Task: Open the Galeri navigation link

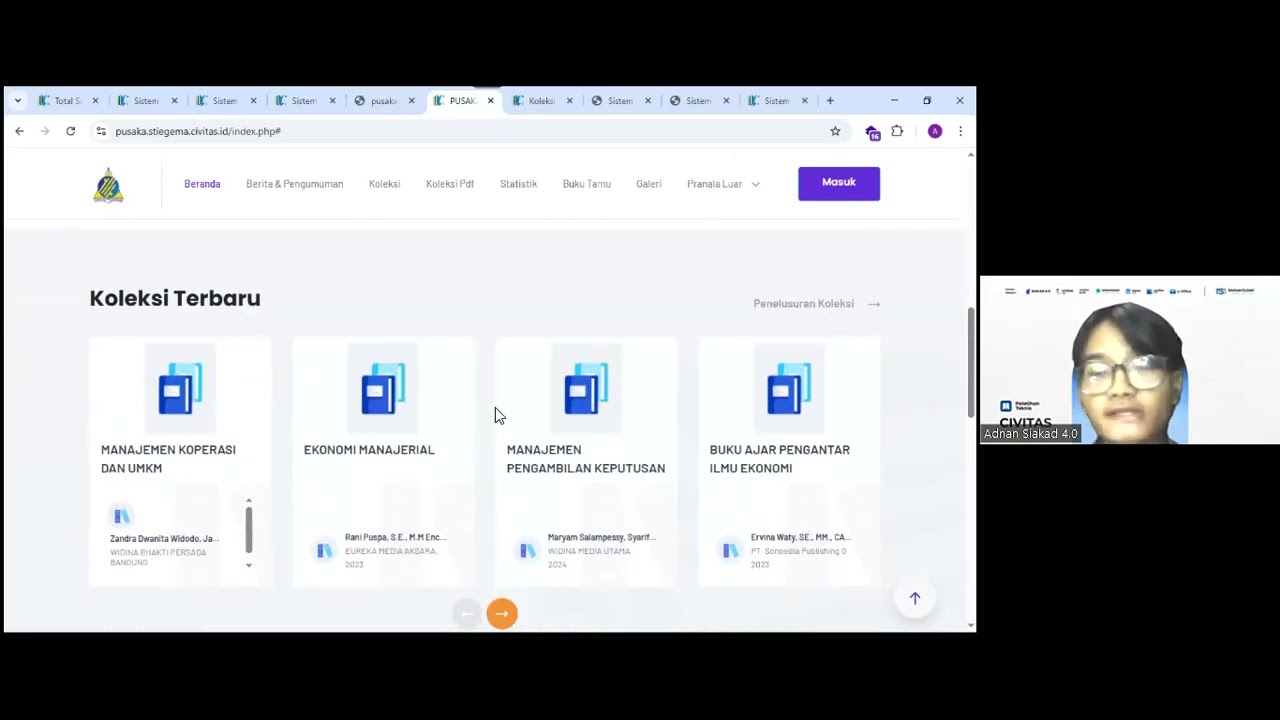Action: pyautogui.click(x=649, y=184)
